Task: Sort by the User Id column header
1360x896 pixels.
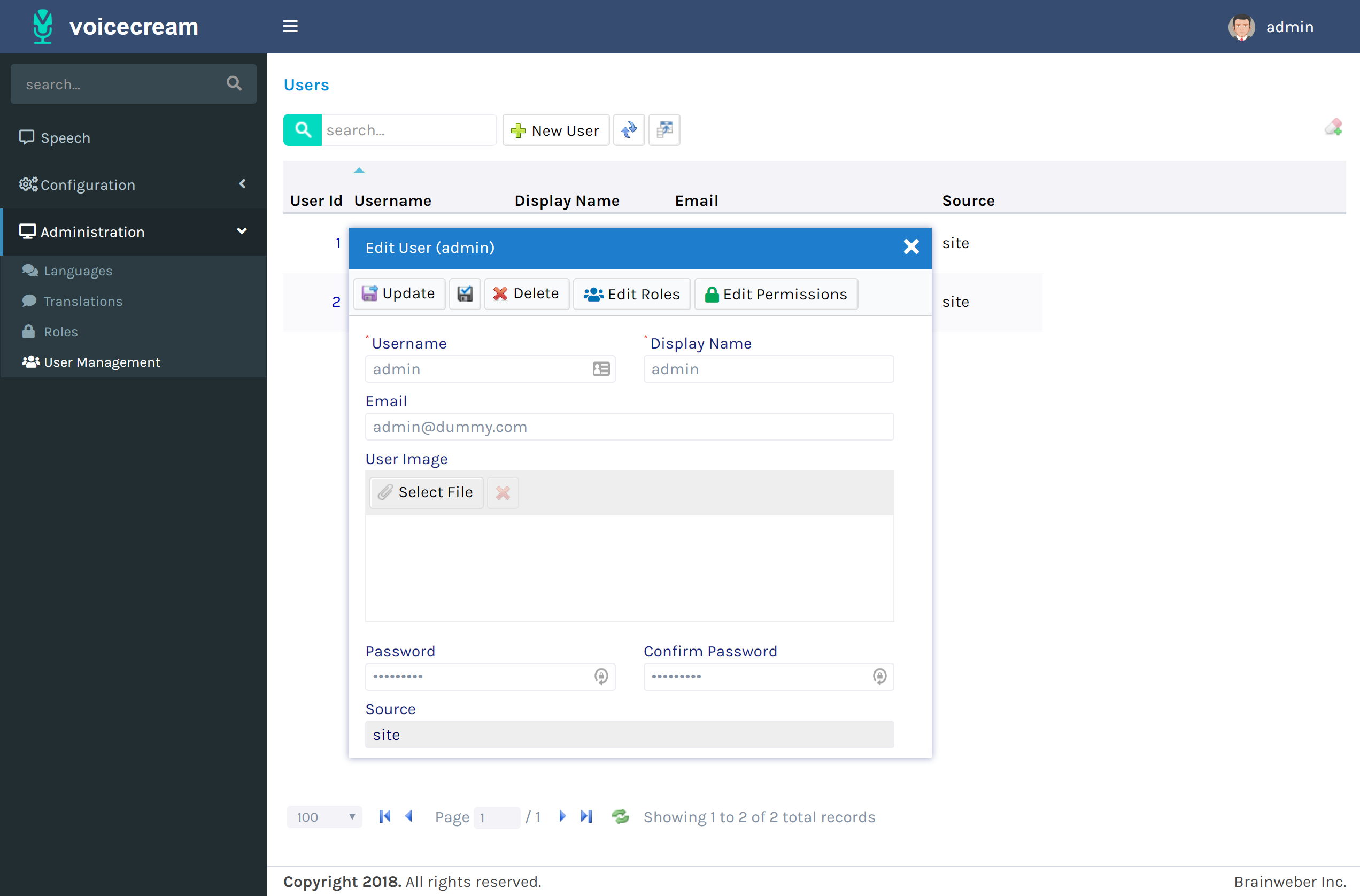Action: point(316,200)
